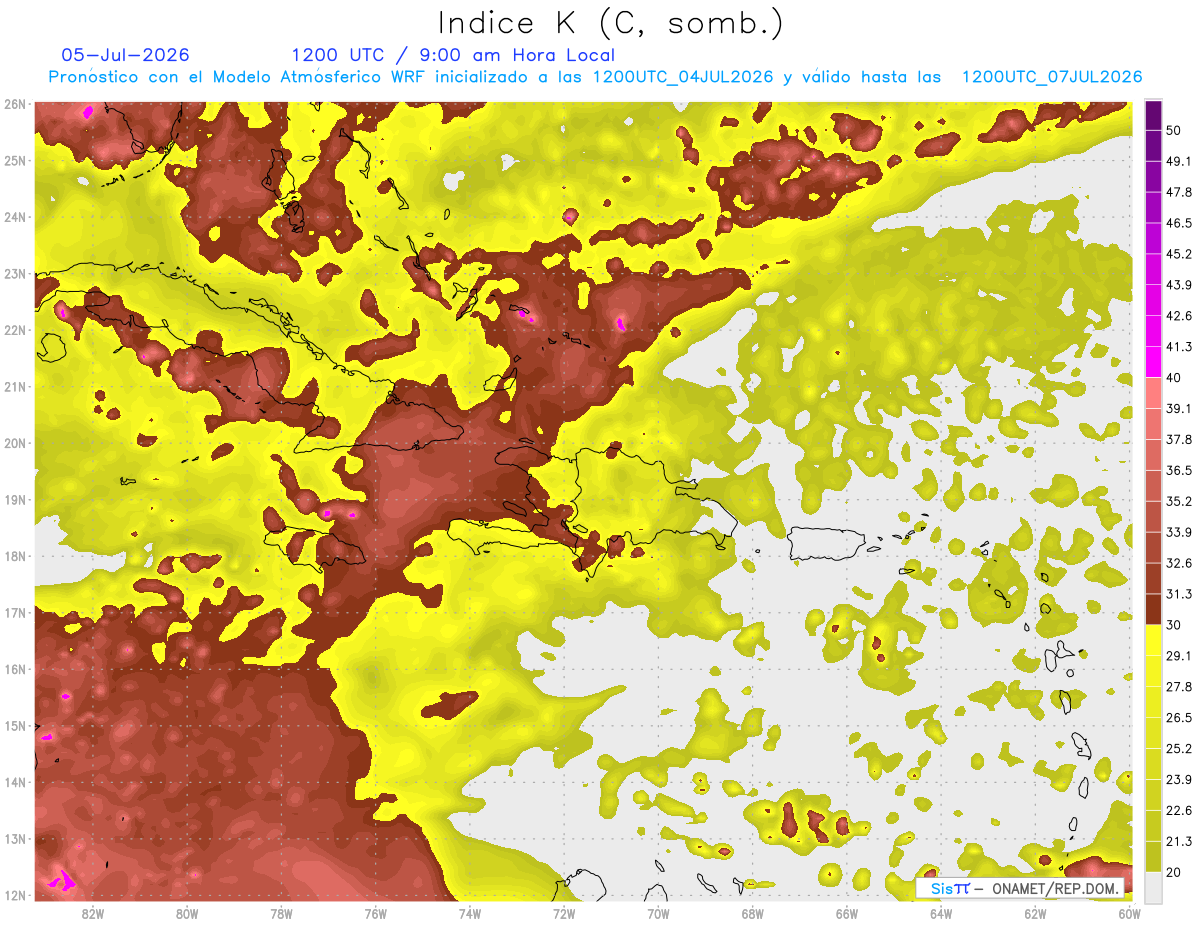Click colorbar value '27.8'
1200x927 pixels.
tap(1179, 686)
